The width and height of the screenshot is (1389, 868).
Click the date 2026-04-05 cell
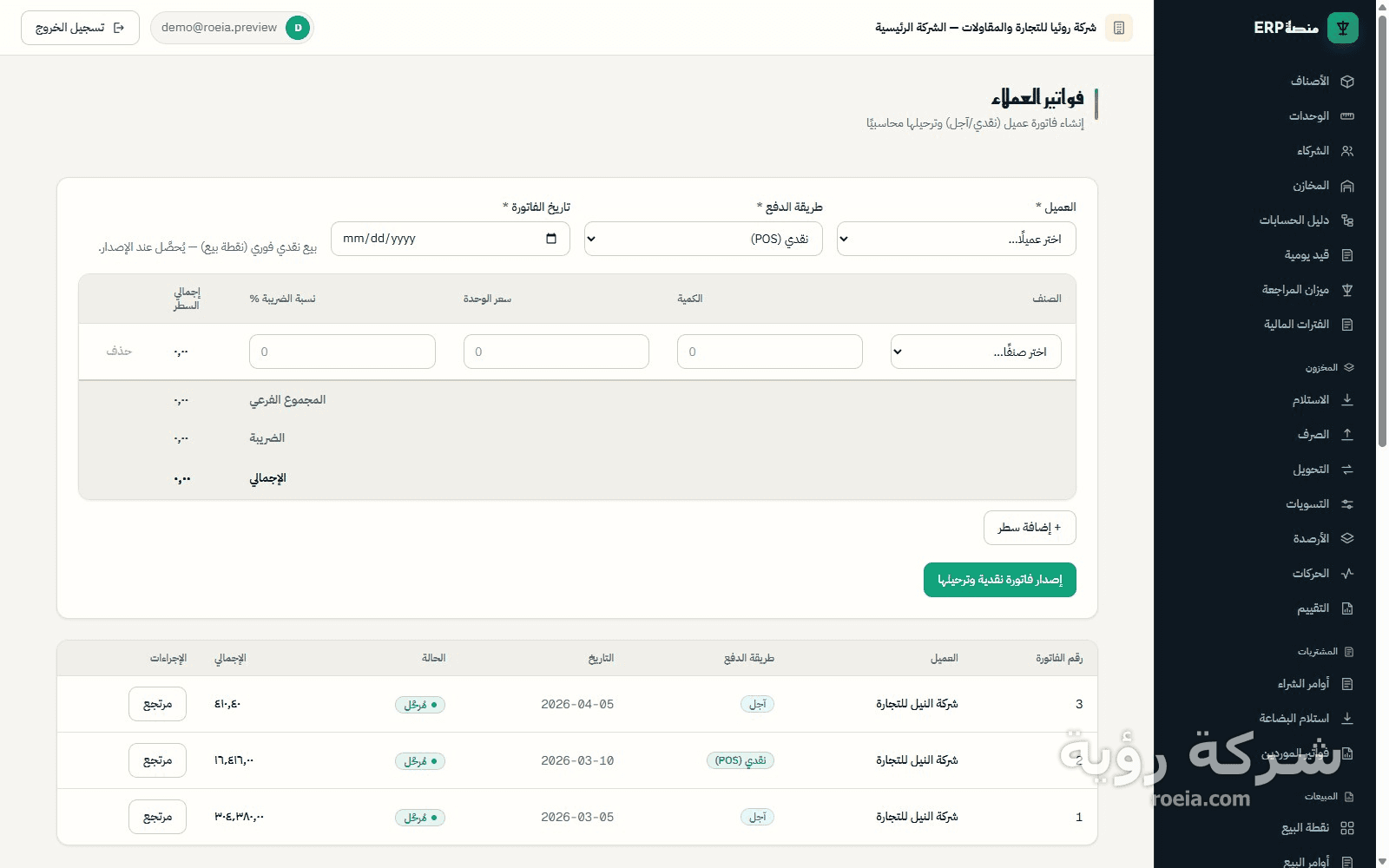click(x=577, y=704)
